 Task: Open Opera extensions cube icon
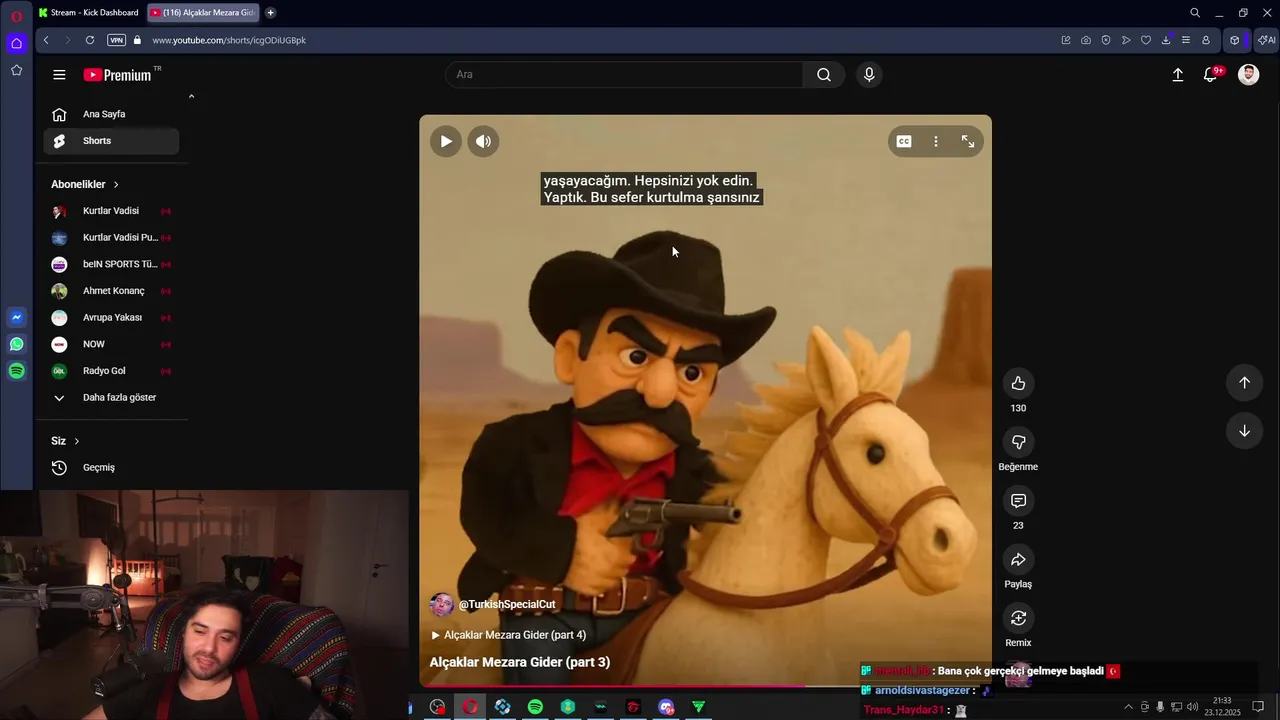(x=1235, y=40)
